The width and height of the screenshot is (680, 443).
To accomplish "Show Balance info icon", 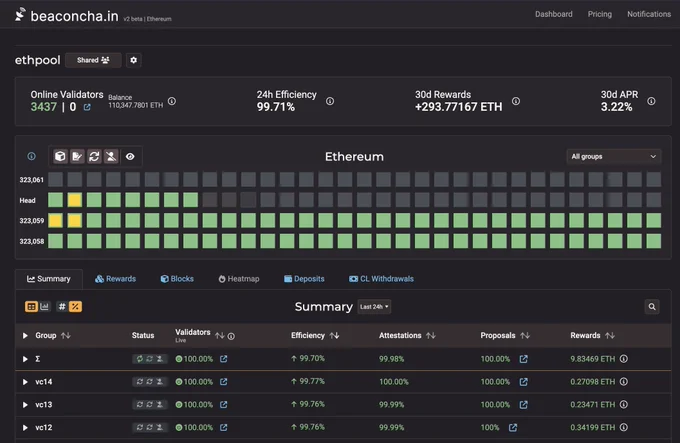I will click(172, 101).
